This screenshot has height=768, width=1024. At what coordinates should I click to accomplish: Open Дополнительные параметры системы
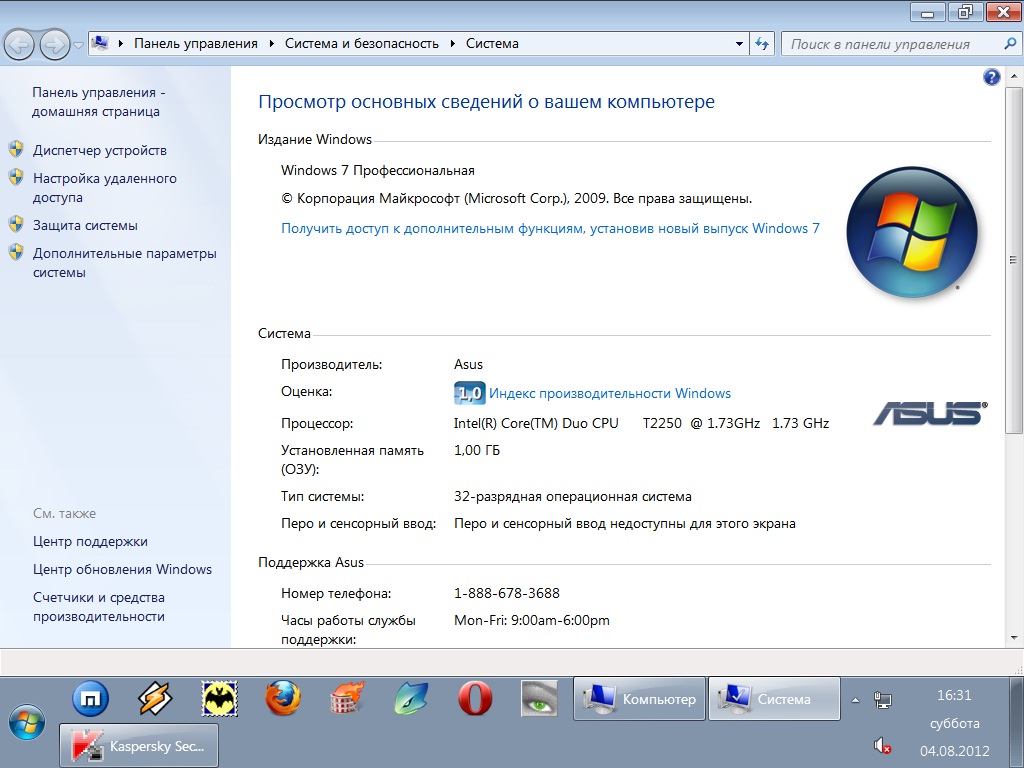click(x=125, y=263)
